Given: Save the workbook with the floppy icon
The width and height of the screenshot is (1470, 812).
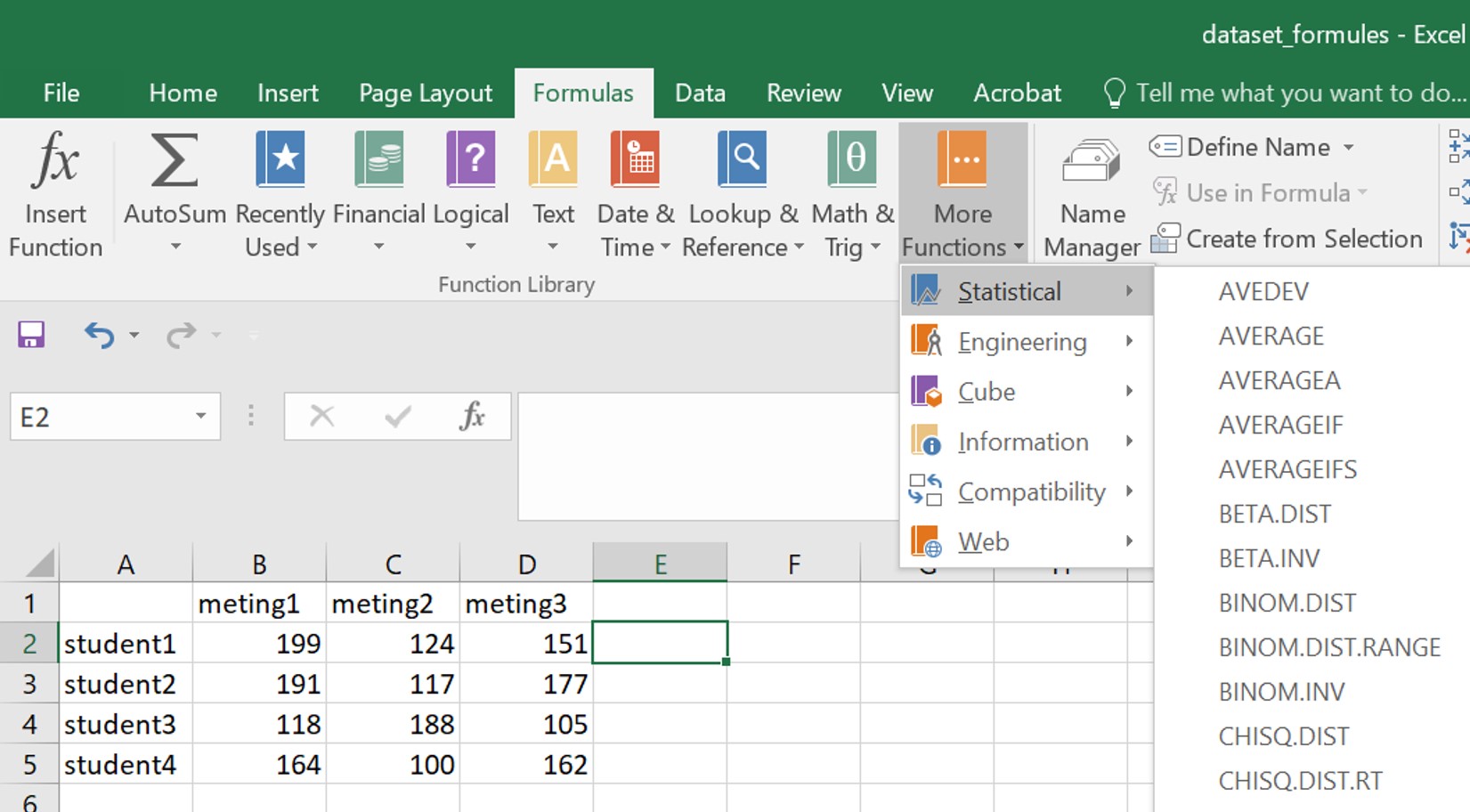Looking at the screenshot, I should pos(31,335).
